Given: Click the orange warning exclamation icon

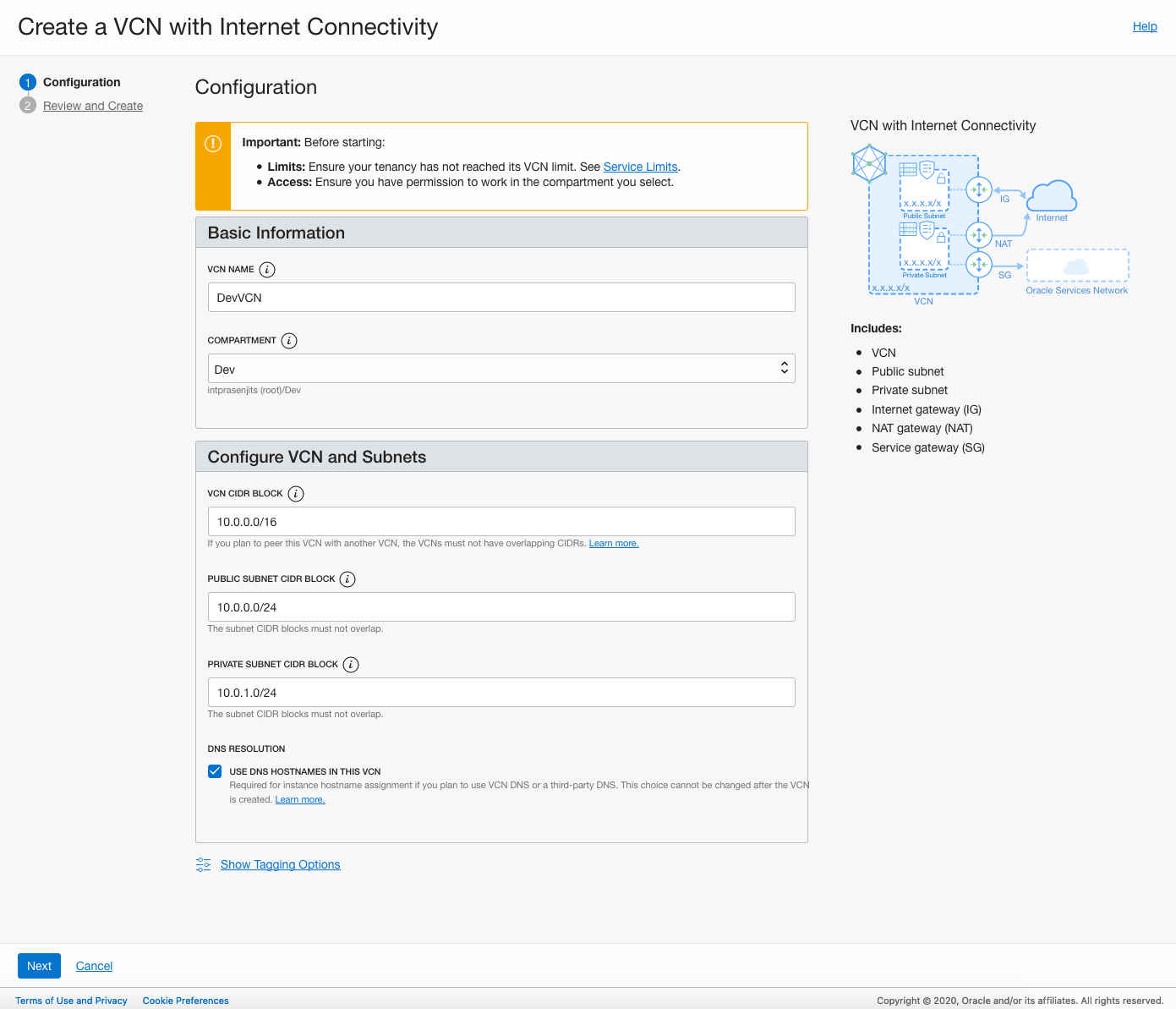Looking at the screenshot, I should (213, 144).
